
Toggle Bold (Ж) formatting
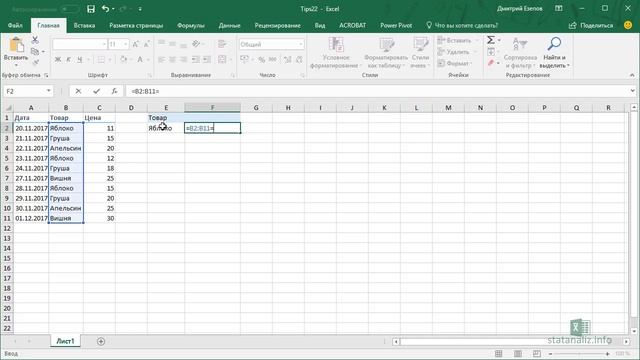click(58, 60)
